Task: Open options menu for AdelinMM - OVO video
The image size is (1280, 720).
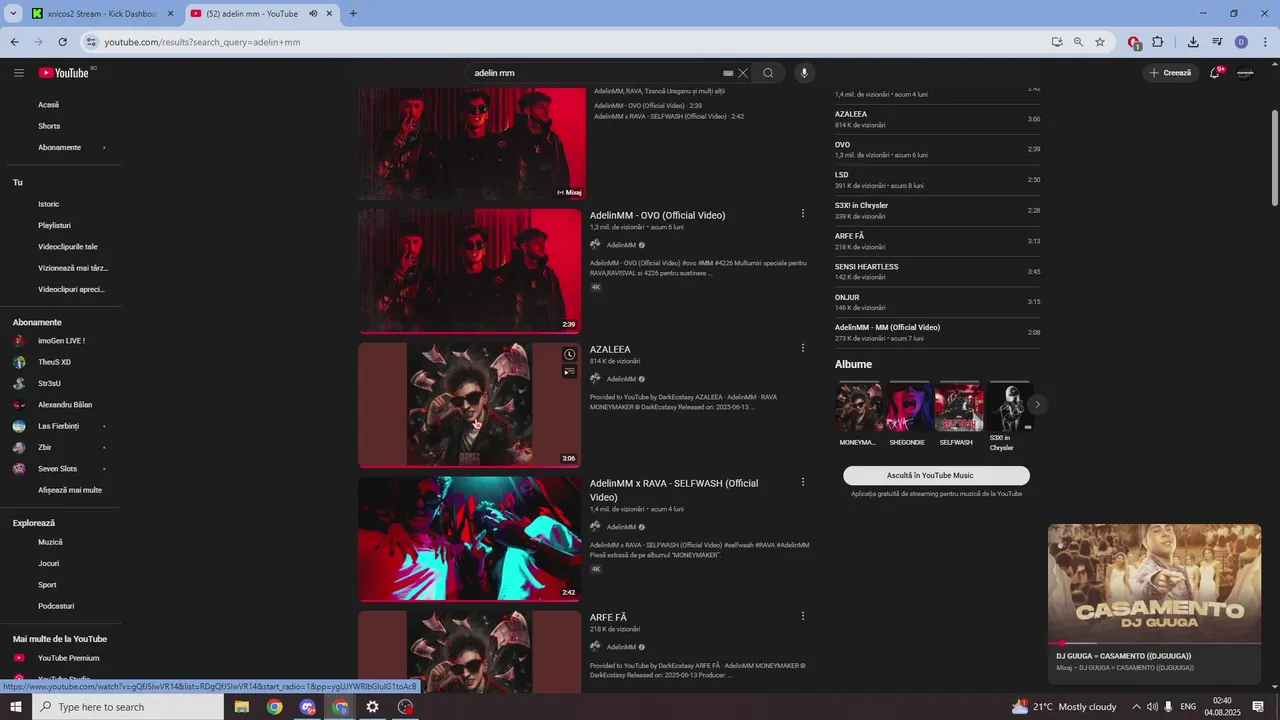Action: [802, 213]
